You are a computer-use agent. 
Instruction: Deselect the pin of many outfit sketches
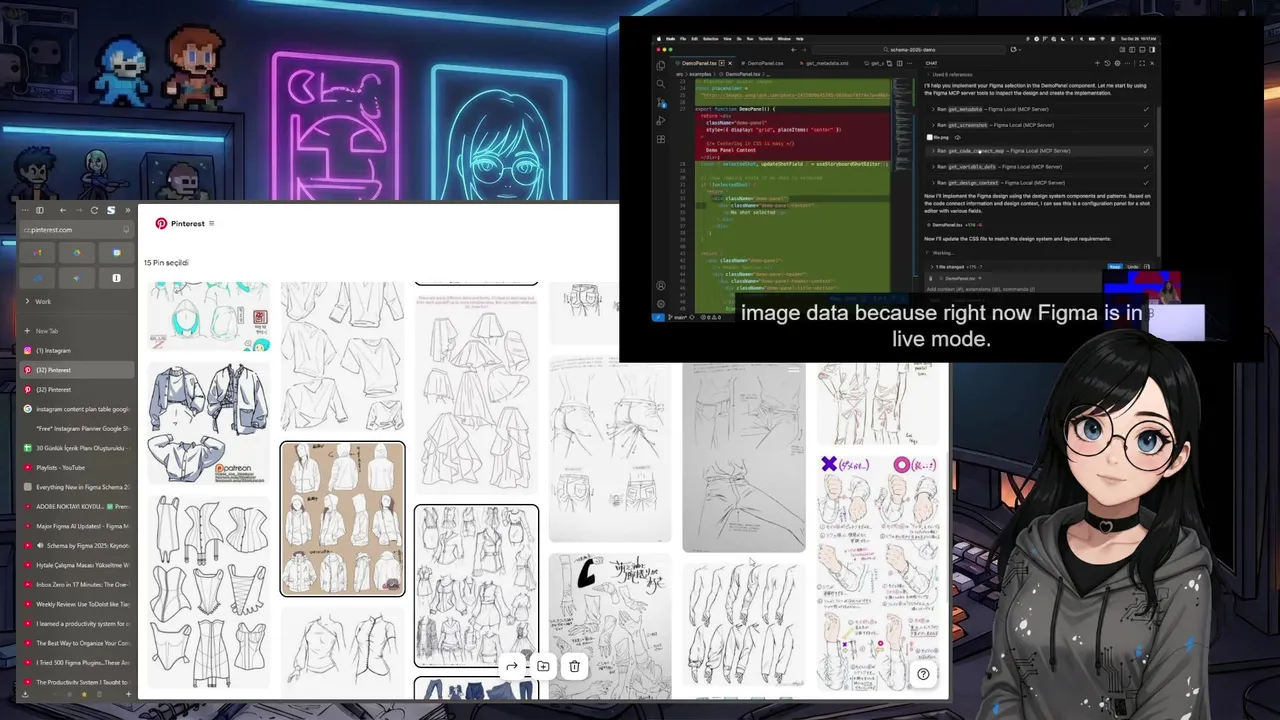click(476, 586)
